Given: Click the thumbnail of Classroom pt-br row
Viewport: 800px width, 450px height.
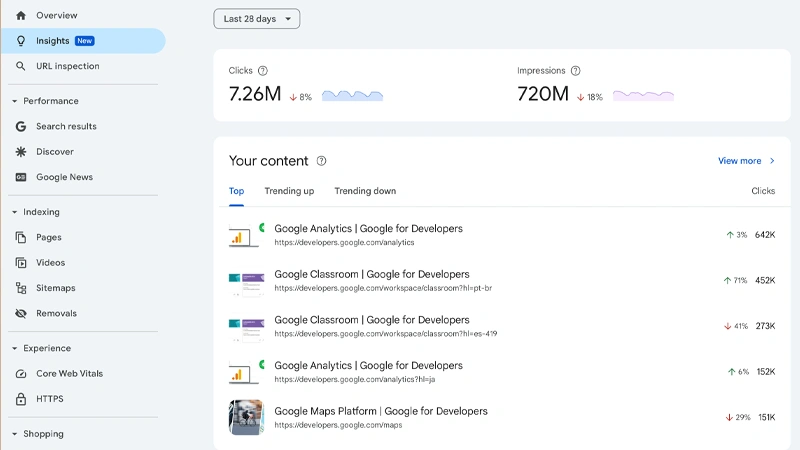Looking at the screenshot, I should (x=246, y=285).
